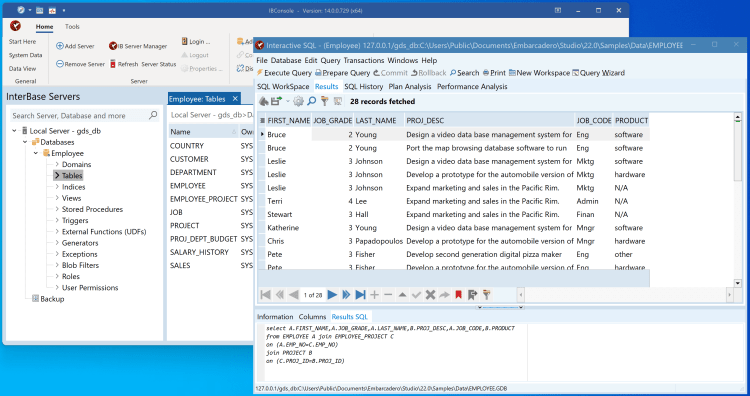750x396 pixels.
Task: Collapse the Employee database node
Action: (x=36, y=154)
